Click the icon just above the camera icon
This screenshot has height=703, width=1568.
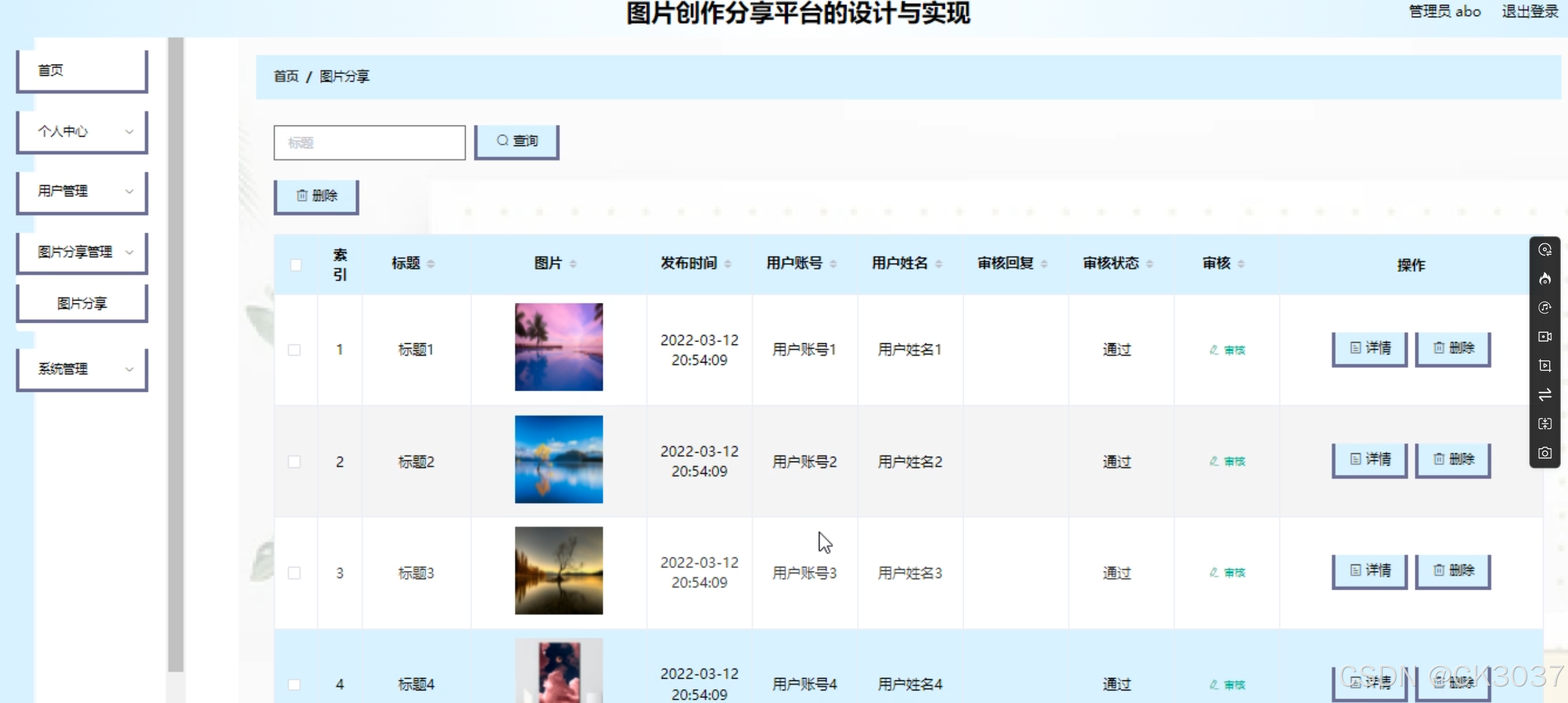[1544, 424]
